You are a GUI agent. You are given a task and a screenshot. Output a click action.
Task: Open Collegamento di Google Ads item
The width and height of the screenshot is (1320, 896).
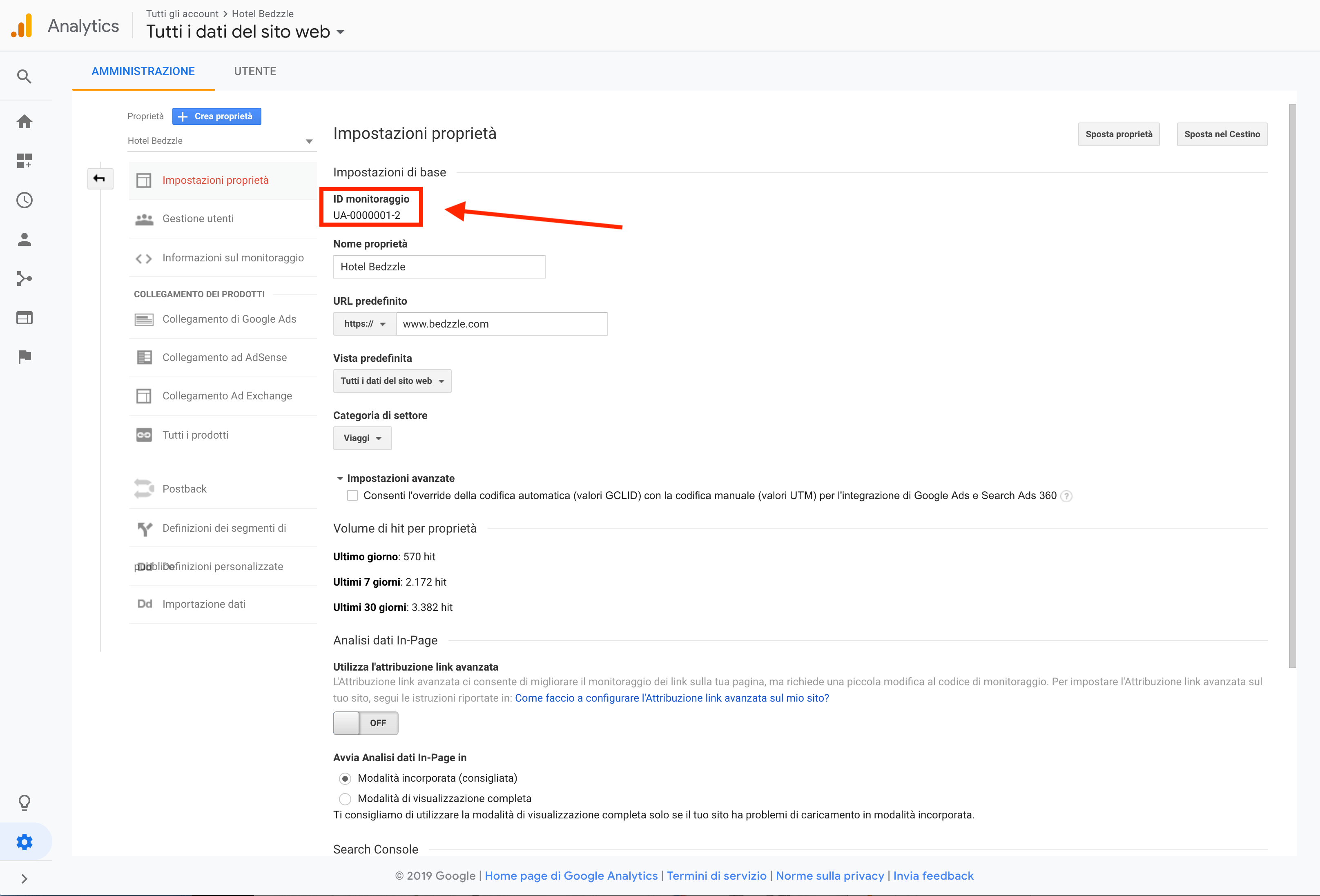pyautogui.click(x=223, y=320)
